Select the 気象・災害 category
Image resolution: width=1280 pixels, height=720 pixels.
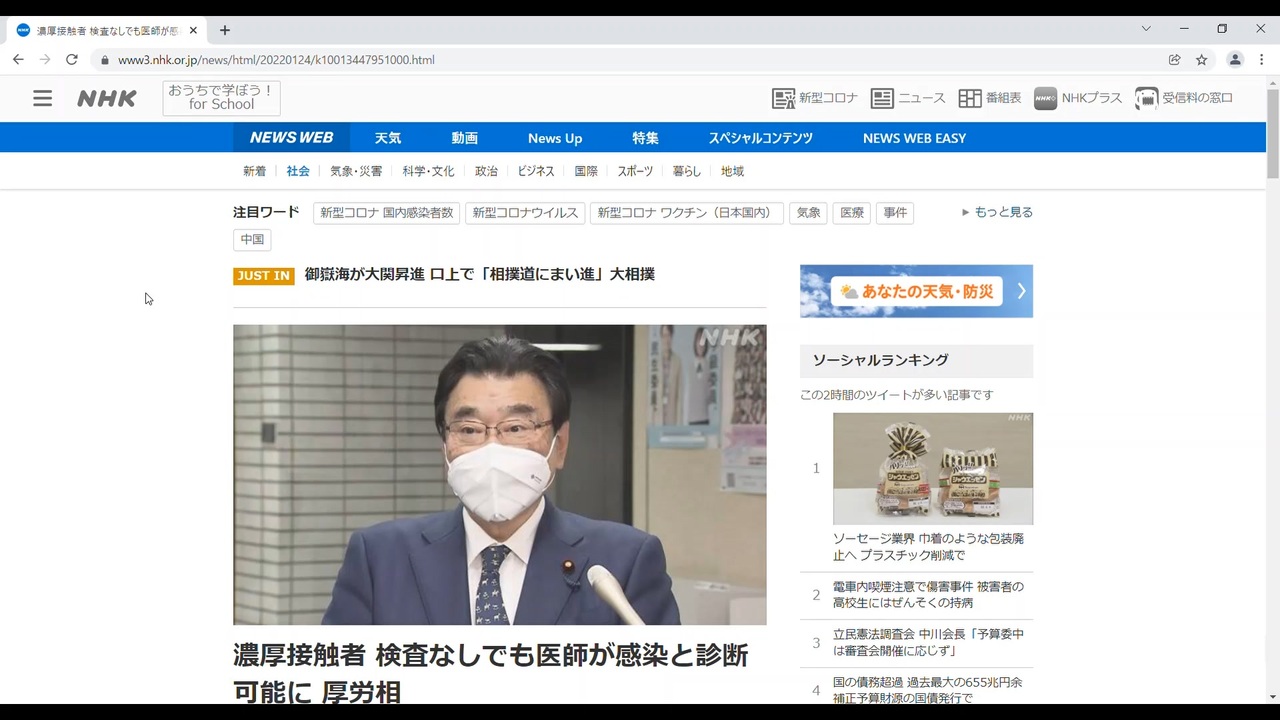[356, 171]
